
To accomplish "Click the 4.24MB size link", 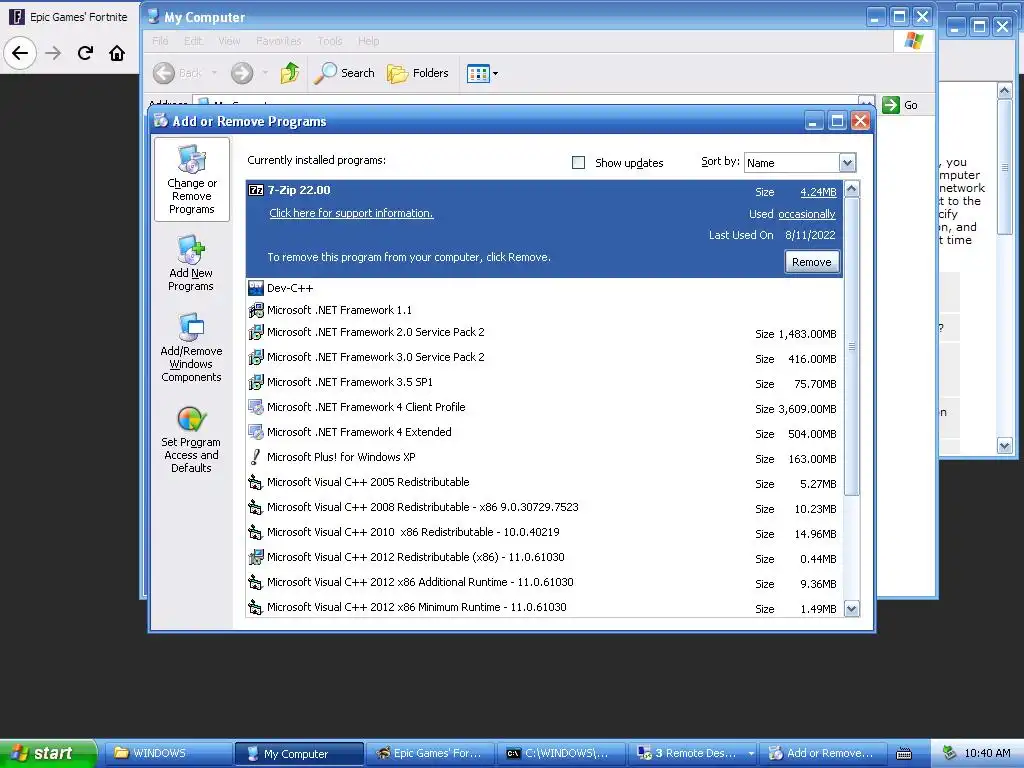I will click(818, 192).
